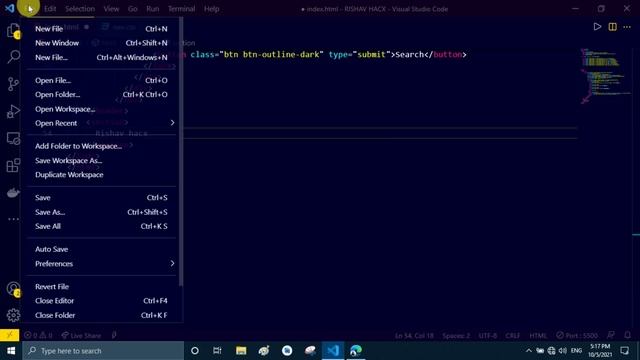Open the View menu
Screen dimensions: 640x360
click(111, 9)
